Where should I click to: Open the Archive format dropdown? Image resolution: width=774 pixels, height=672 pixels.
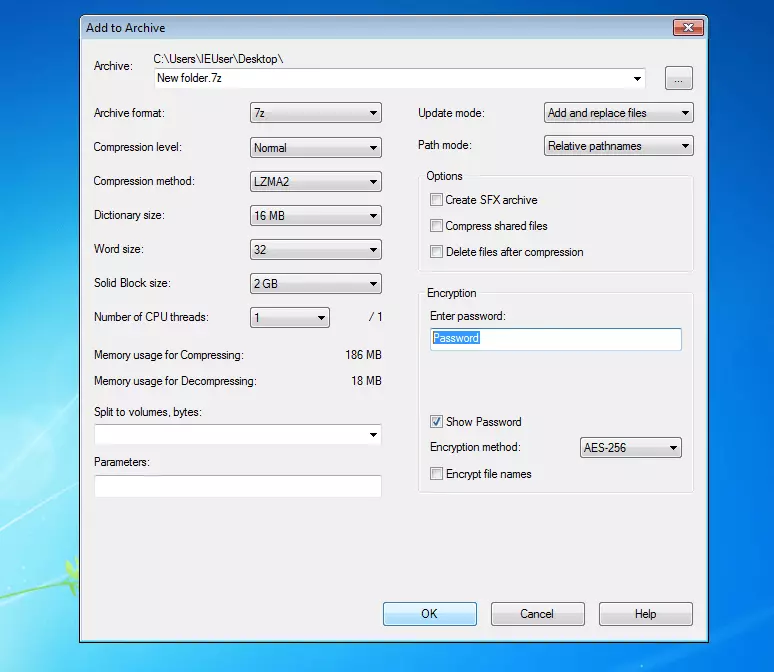[x=315, y=114]
